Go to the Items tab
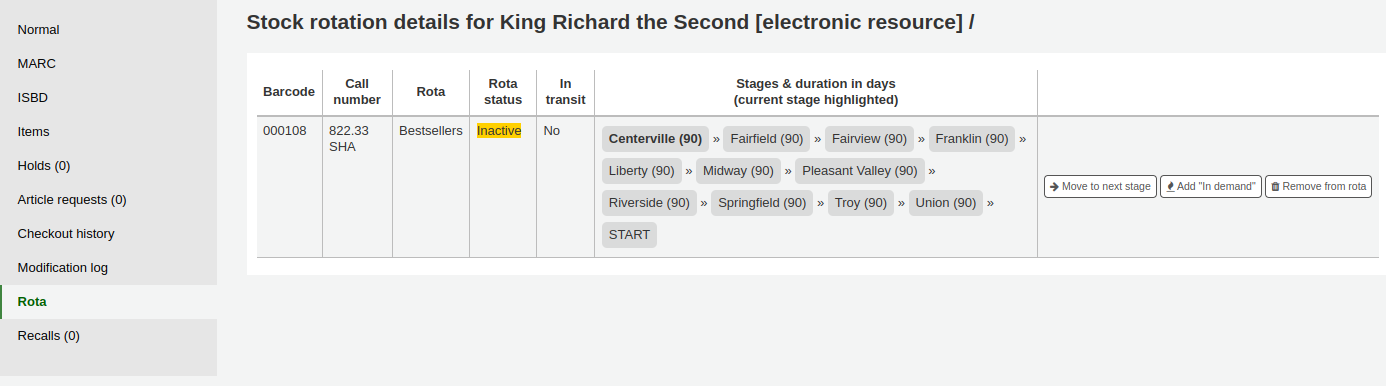This screenshot has height=386, width=1386. [x=108, y=132]
